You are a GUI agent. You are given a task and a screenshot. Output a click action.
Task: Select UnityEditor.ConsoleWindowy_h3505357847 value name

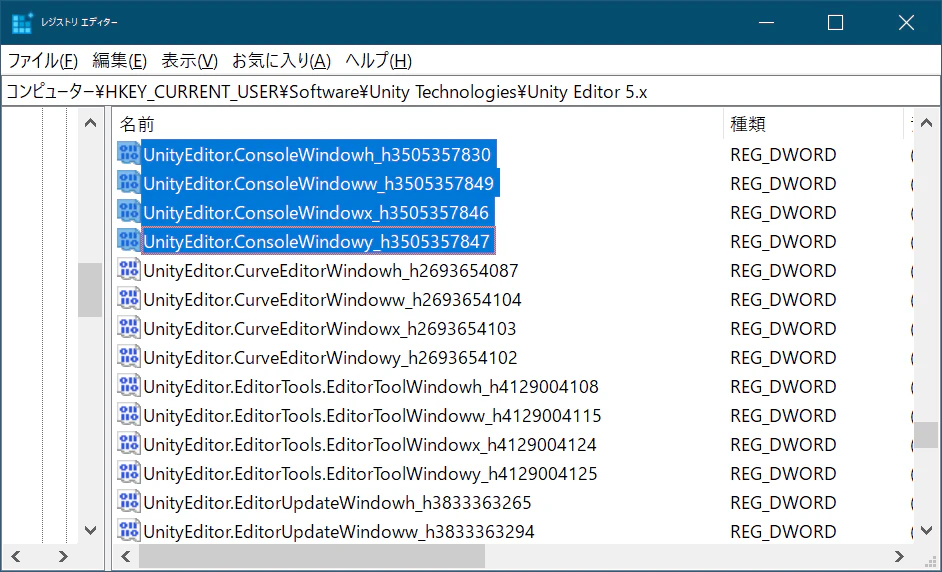click(x=317, y=242)
